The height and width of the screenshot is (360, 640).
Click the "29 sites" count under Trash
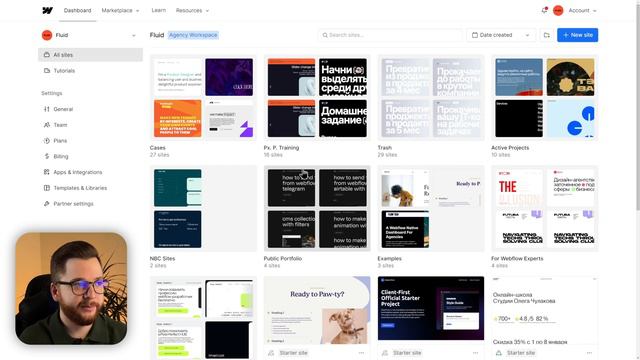coord(387,155)
